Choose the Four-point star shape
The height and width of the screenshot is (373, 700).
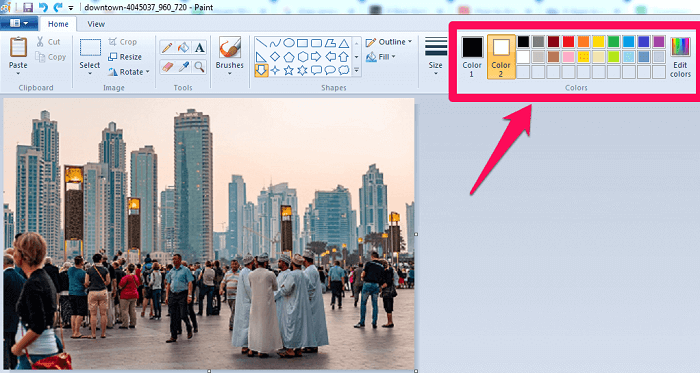tap(275, 70)
